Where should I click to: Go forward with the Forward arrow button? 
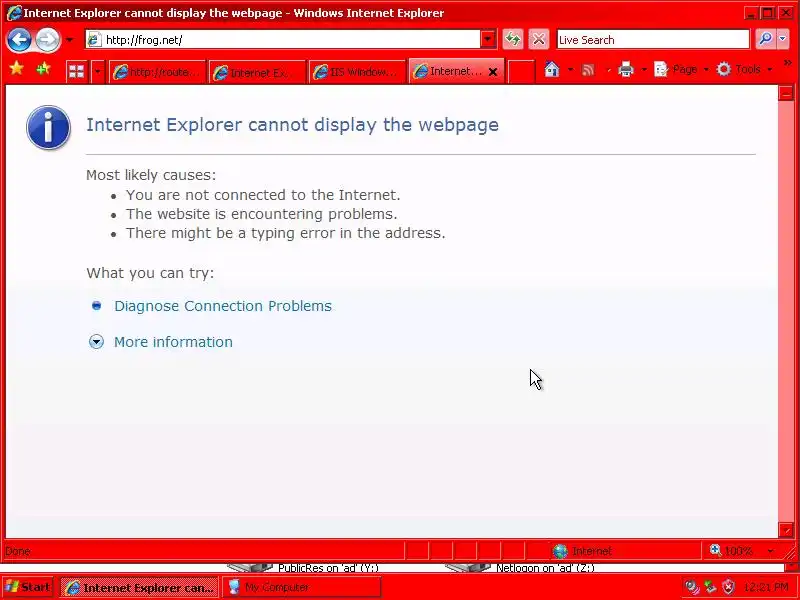click(x=47, y=39)
